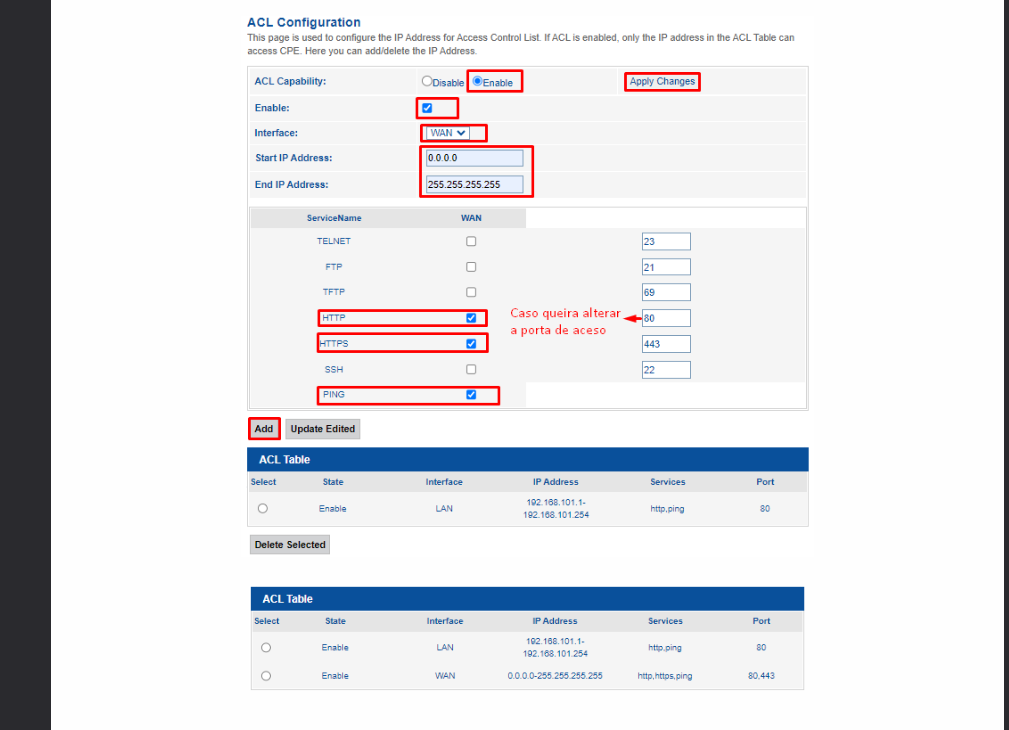Click the Apply Changes button

coord(662,82)
